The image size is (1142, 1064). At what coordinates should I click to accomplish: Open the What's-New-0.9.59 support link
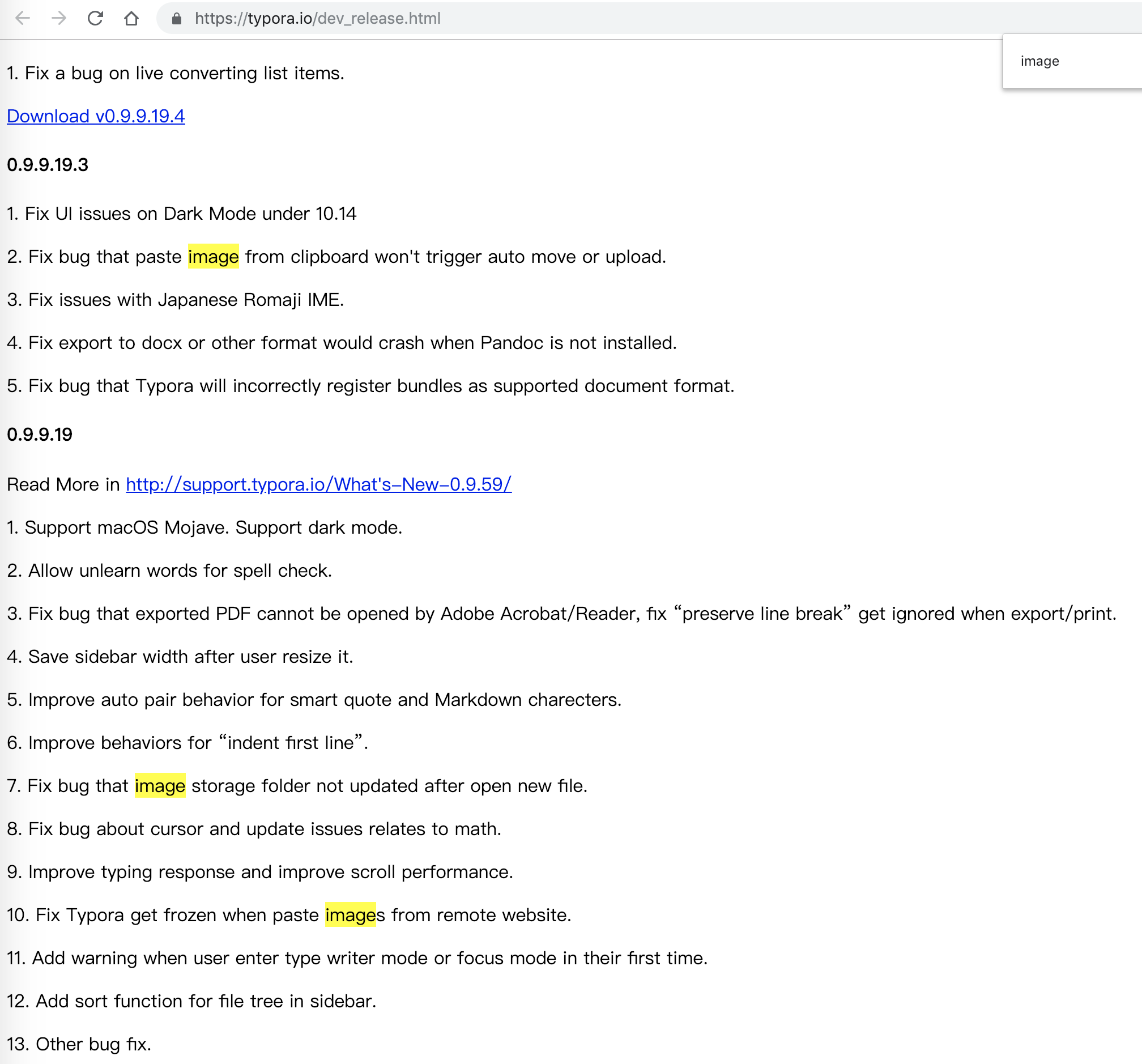(x=318, y=484)
